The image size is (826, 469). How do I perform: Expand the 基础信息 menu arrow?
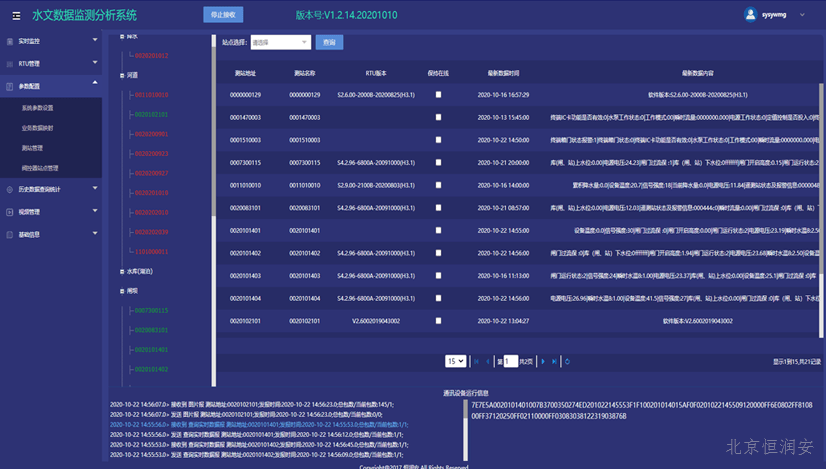point(95,233)
